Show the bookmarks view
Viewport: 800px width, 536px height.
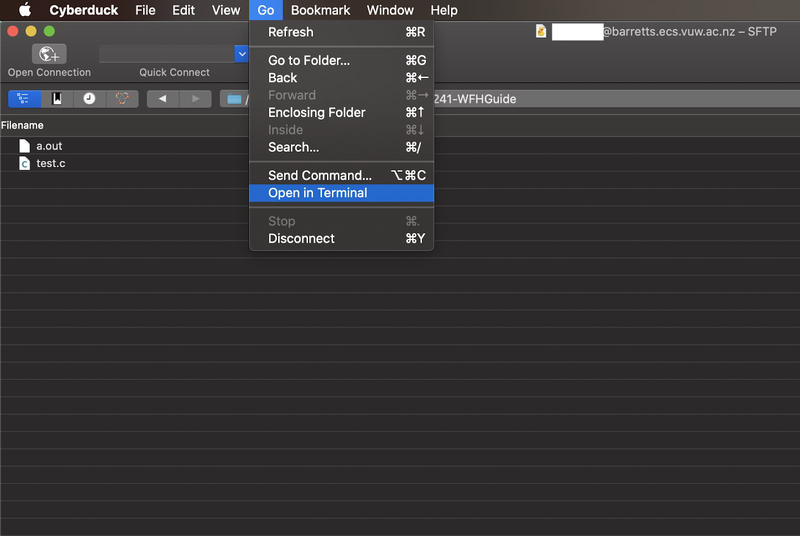pyautogui.click(x=57, y=98)
